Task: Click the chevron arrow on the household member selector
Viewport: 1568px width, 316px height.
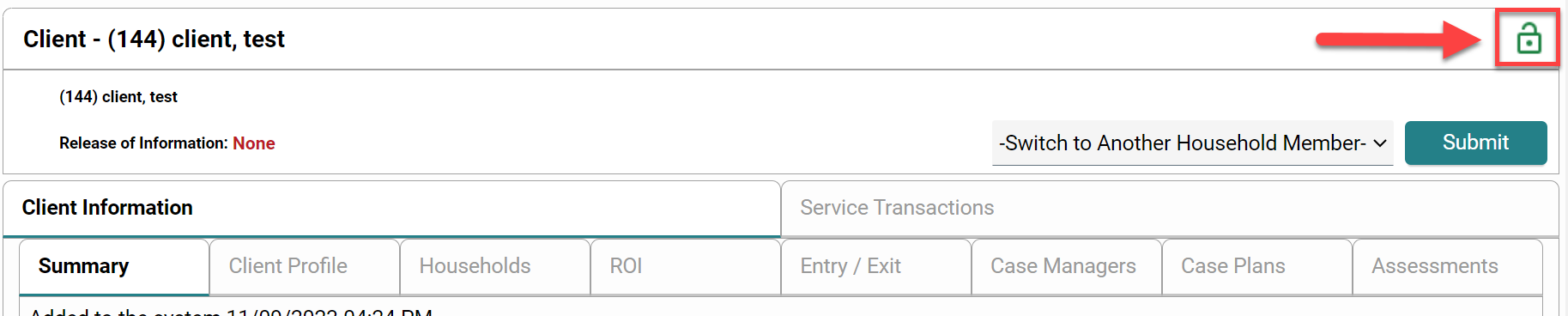Action: tap(1379, 143)
